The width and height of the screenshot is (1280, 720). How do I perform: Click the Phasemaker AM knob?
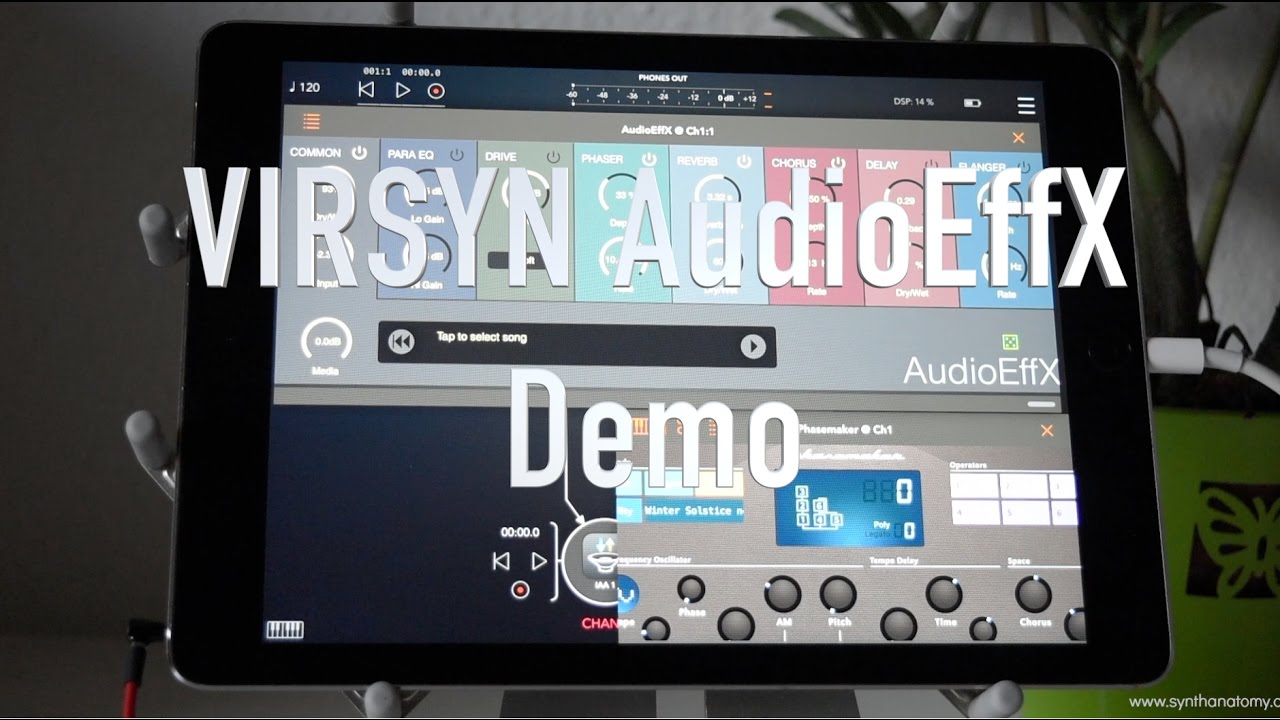(x=782, y=594)
